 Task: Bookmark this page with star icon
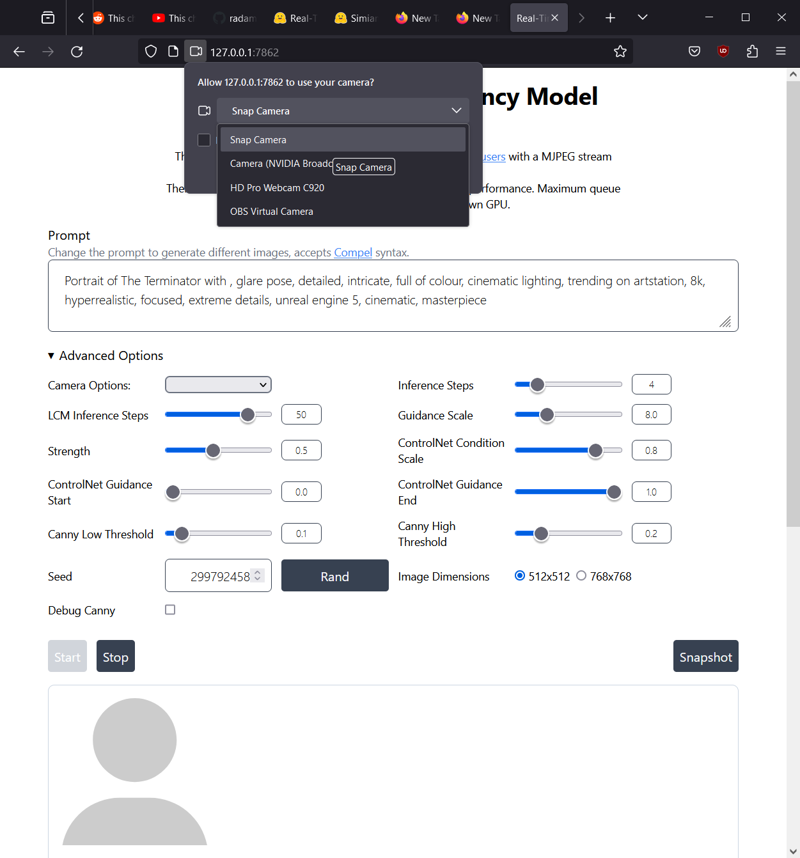click(x=620, y=51)
